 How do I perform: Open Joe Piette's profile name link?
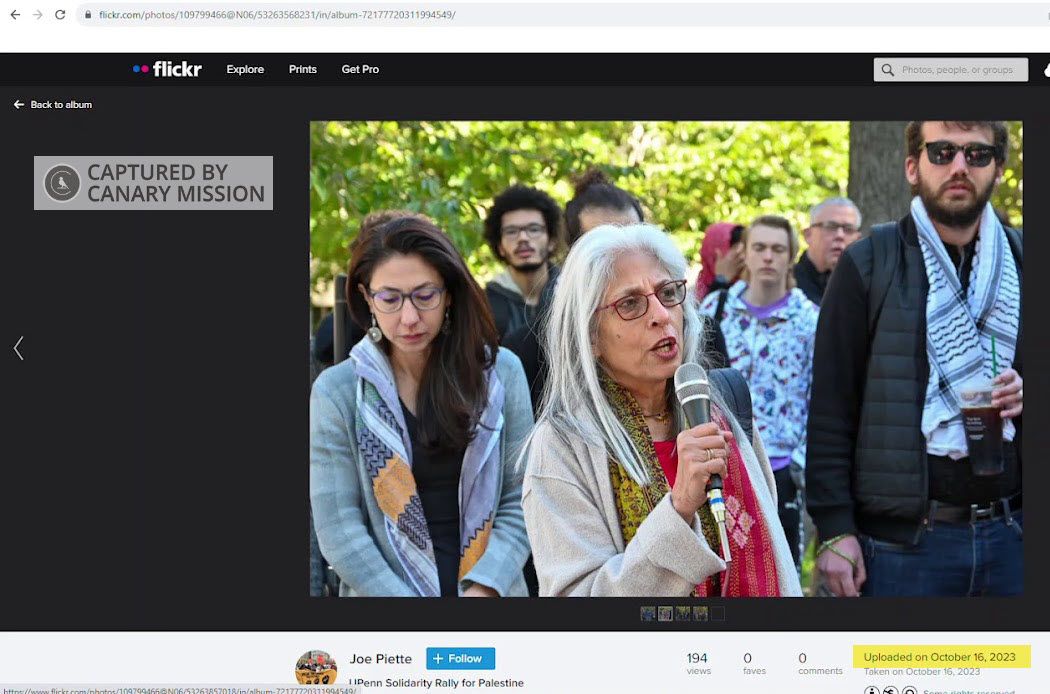(380, 659)
